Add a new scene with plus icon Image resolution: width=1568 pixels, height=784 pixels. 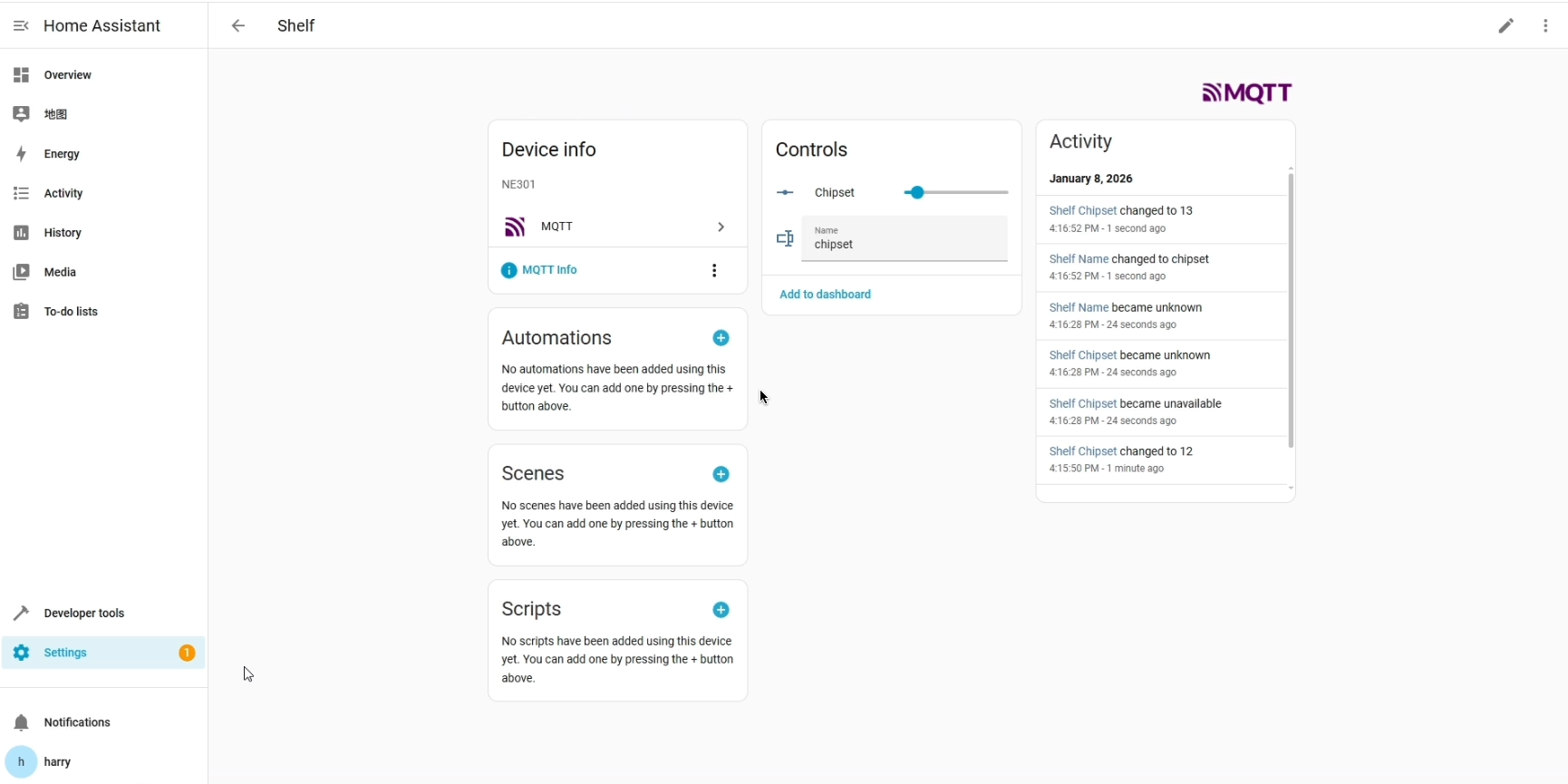(721, 474)
